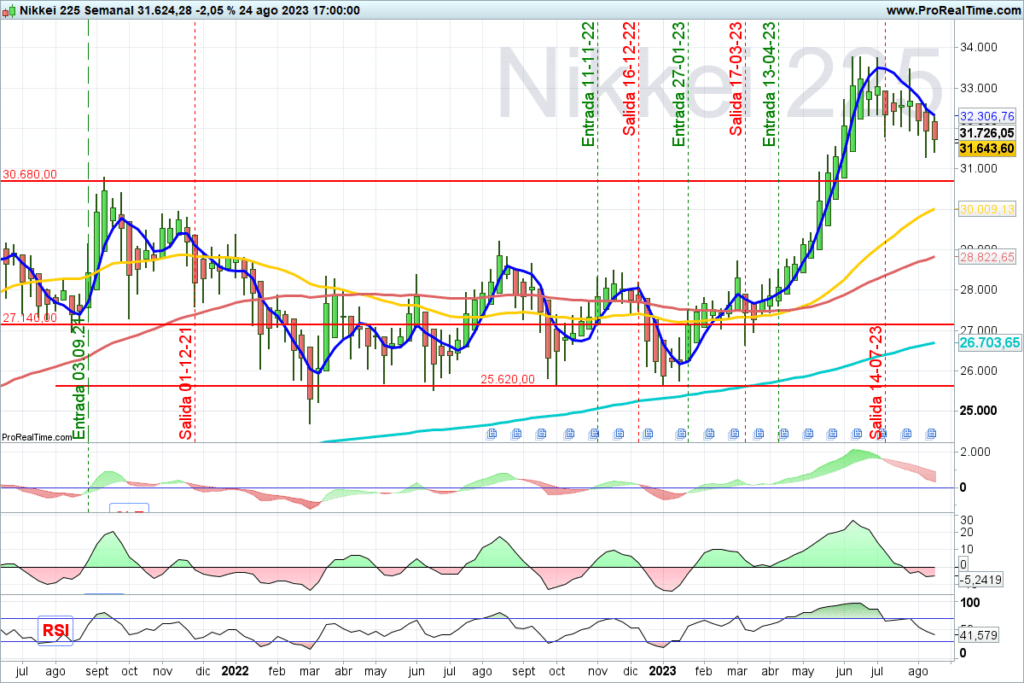Select the 28.822,65 moving average label
The height and width of the screenshot is (683, 1024).
point(987,257)
